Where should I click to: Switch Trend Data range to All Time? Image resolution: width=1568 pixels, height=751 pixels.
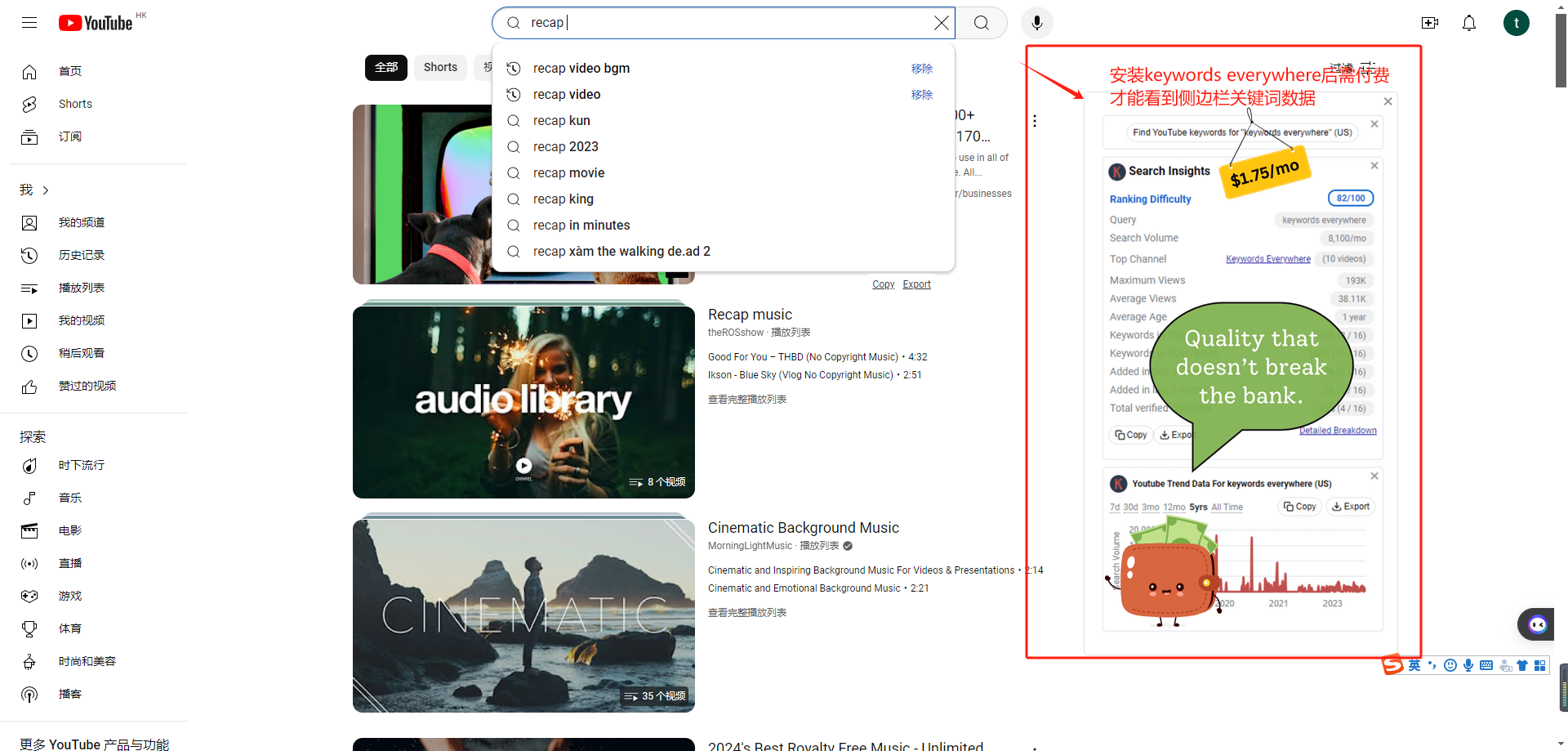[1225, 507]
